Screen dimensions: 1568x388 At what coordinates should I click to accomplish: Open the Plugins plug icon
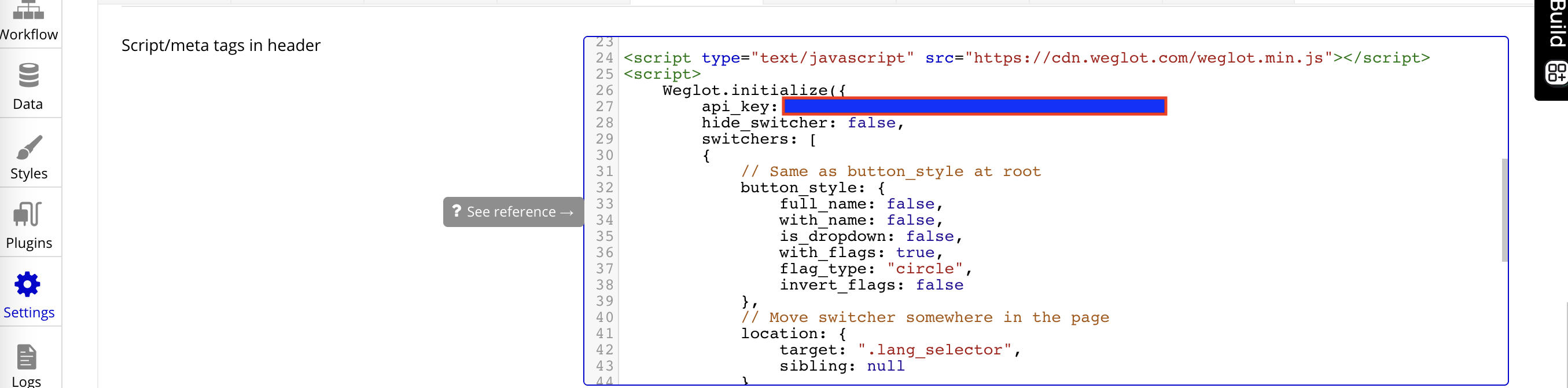click(28, 214)
